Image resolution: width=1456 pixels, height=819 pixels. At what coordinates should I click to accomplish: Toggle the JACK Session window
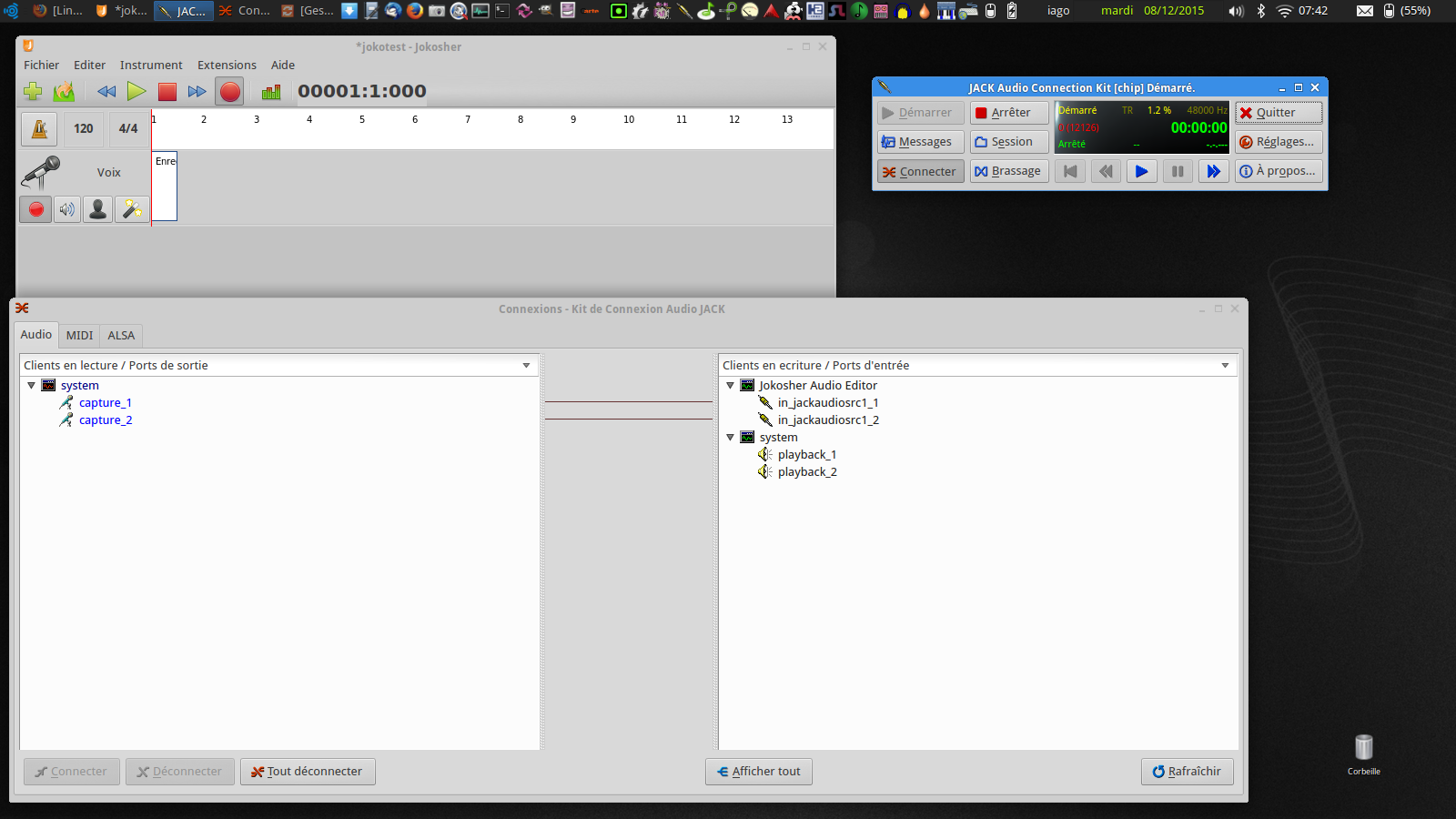point(1009,142)
